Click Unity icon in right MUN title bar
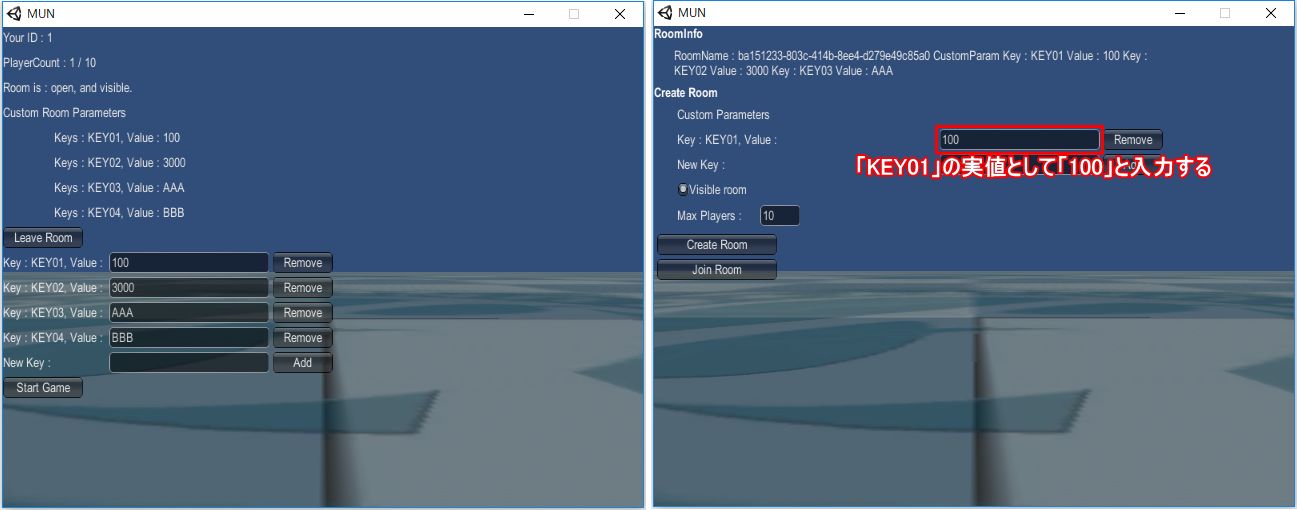 tap(665, 13)
